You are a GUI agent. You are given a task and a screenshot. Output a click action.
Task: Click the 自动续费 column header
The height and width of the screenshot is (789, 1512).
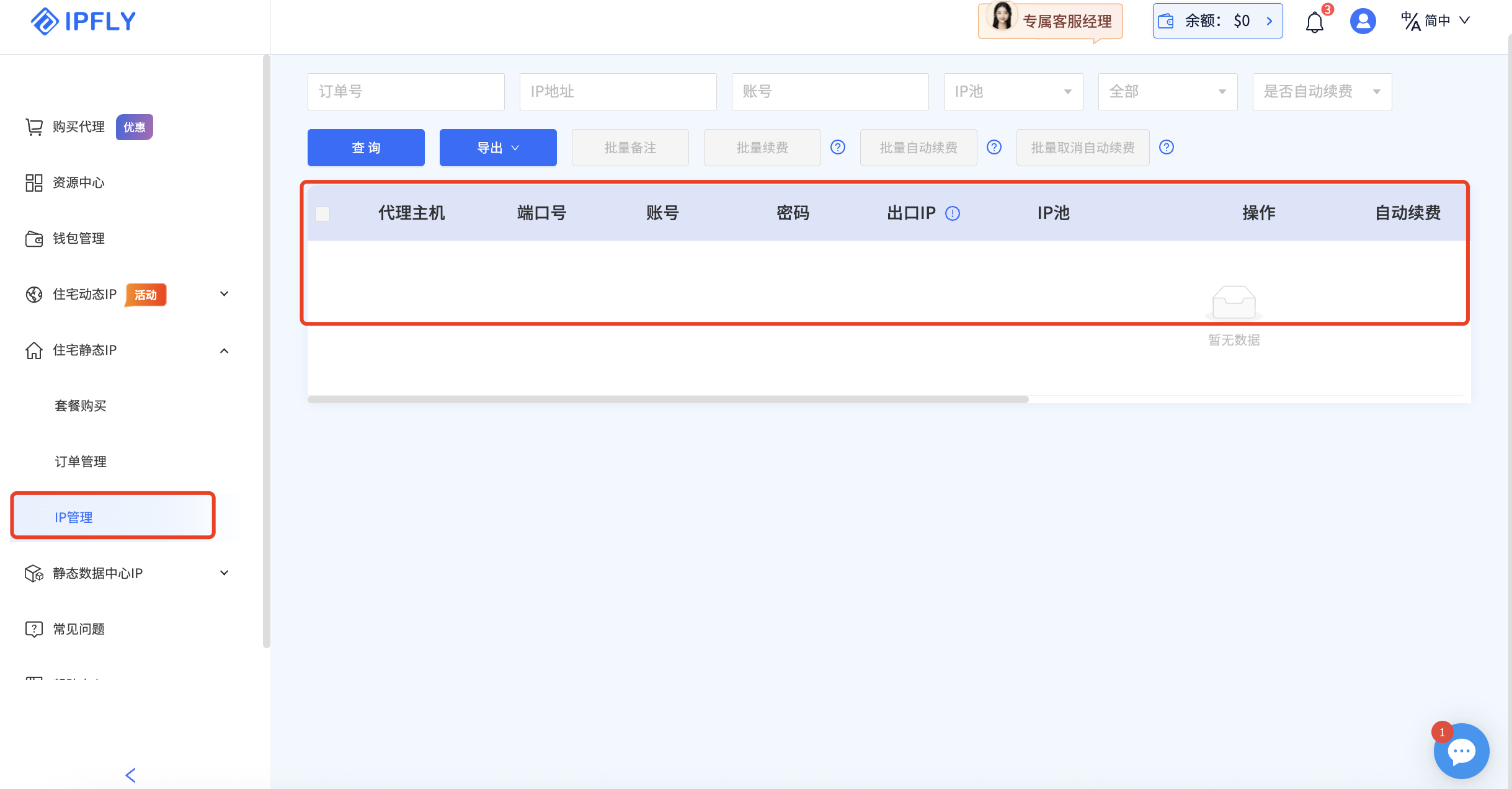[1408, 213]
